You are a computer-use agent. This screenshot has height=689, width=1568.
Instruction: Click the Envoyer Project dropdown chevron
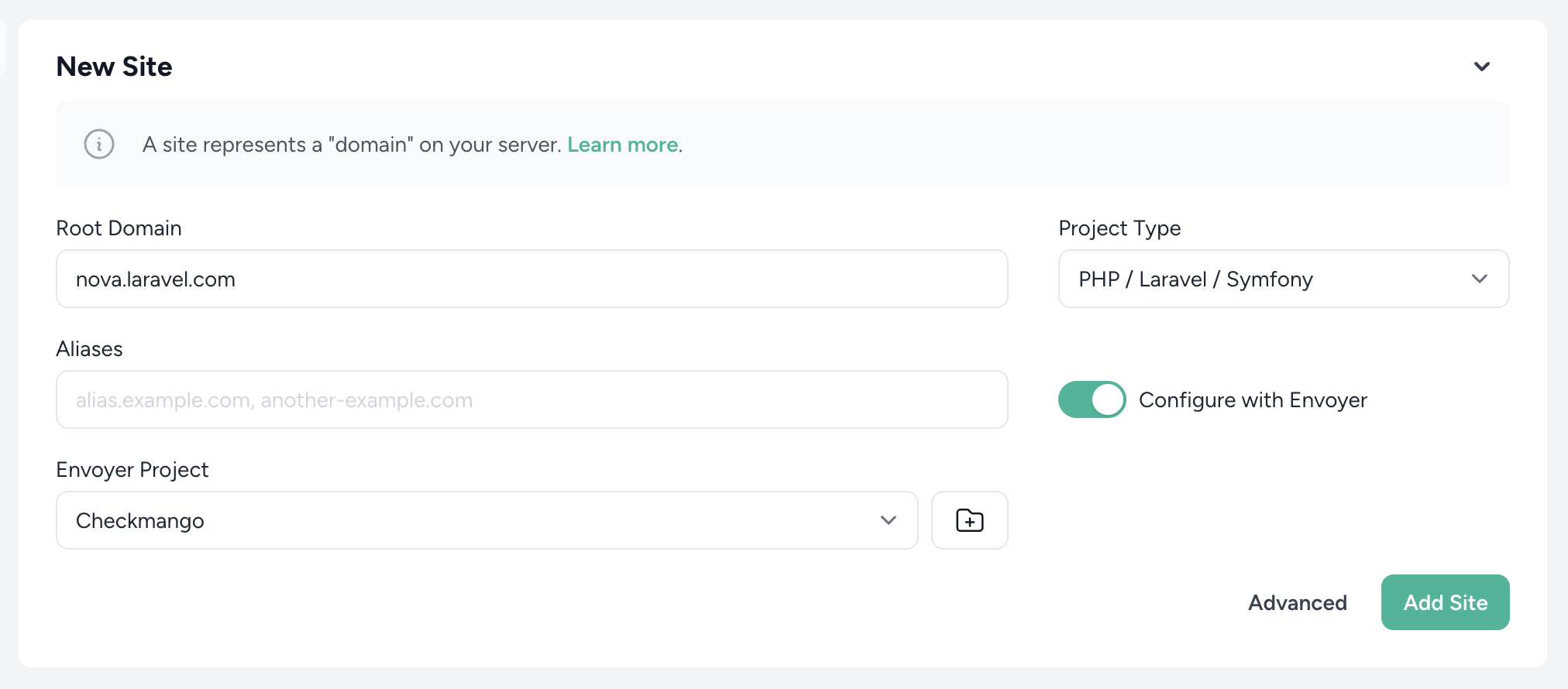(x=888, y=520)
